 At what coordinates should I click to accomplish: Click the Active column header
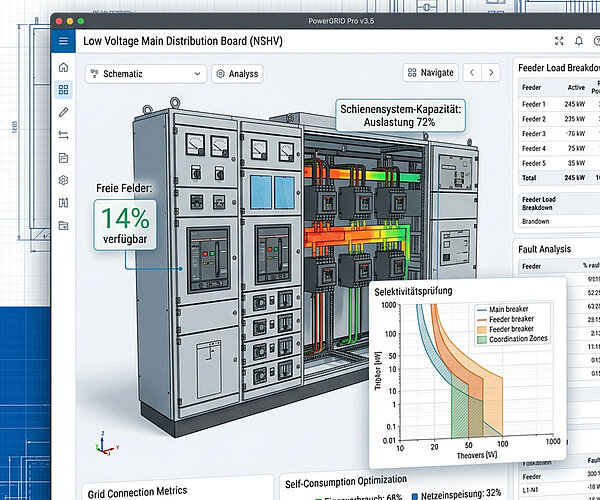tap(576, 88)
